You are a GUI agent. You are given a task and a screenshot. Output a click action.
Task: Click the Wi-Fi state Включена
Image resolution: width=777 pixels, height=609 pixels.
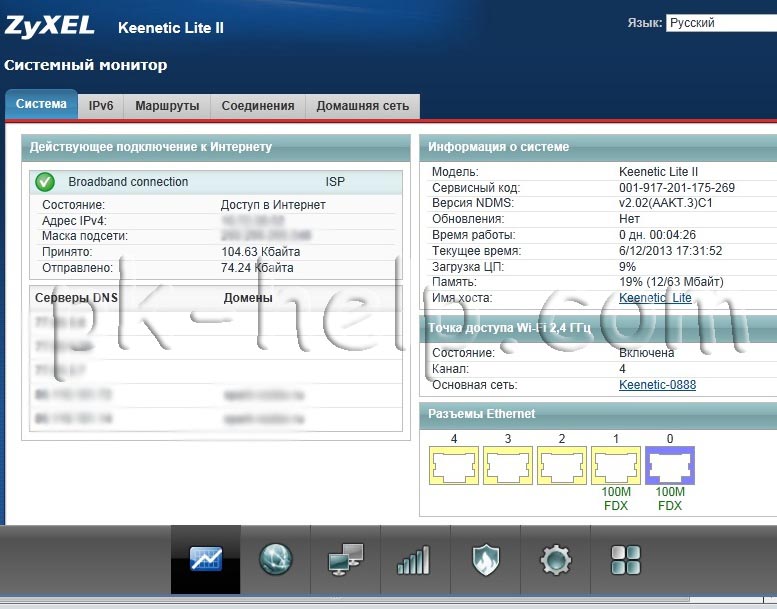[x=647, y=353]
